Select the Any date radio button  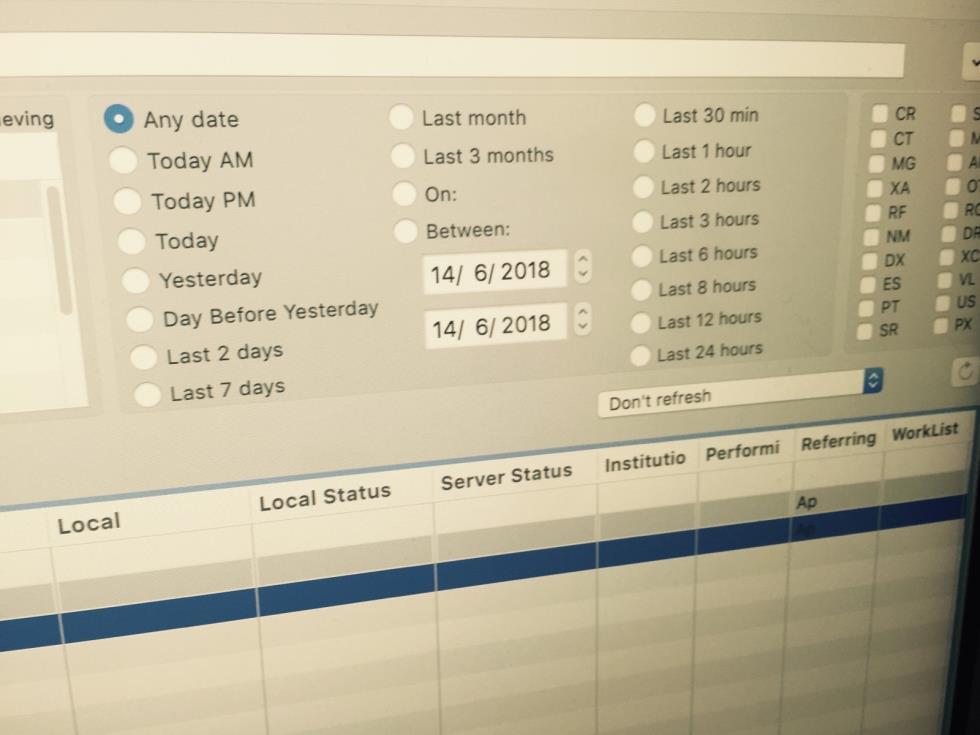[119, 119]
